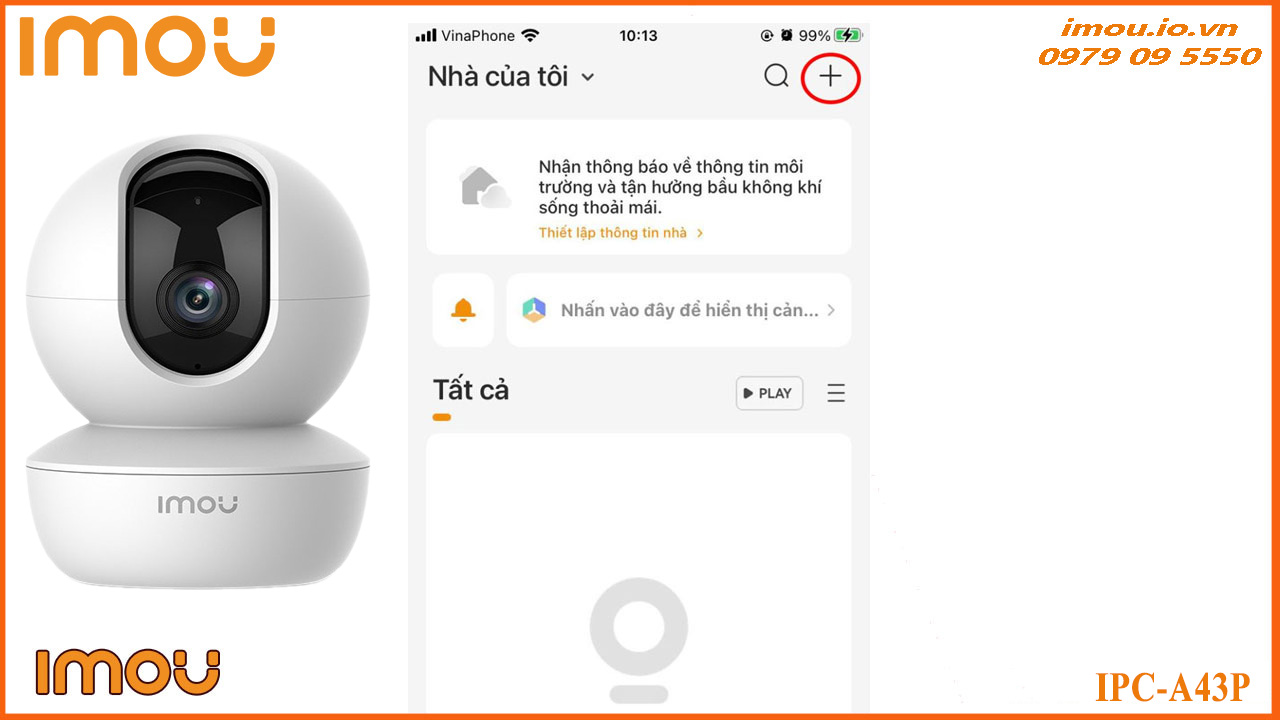The height and width of the screenshot is (720, 1280).
Task: Click the Imou camera product image
Action: click(197, 361)
